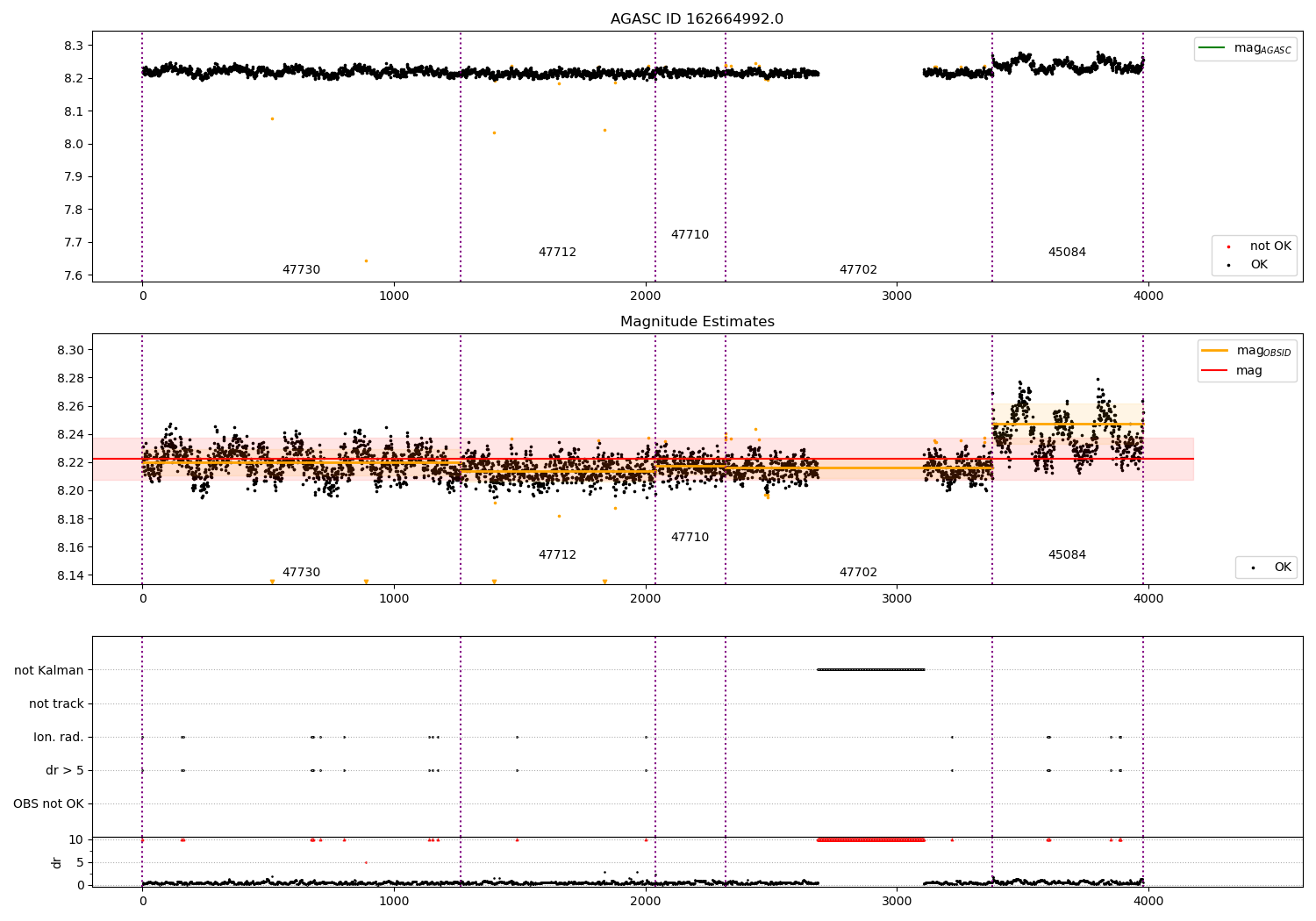Viewport: 1316px width, 921px height.
Task: Select the green mag AGASC legend line
Action: pyautogui.click(x=1212, y=48)
